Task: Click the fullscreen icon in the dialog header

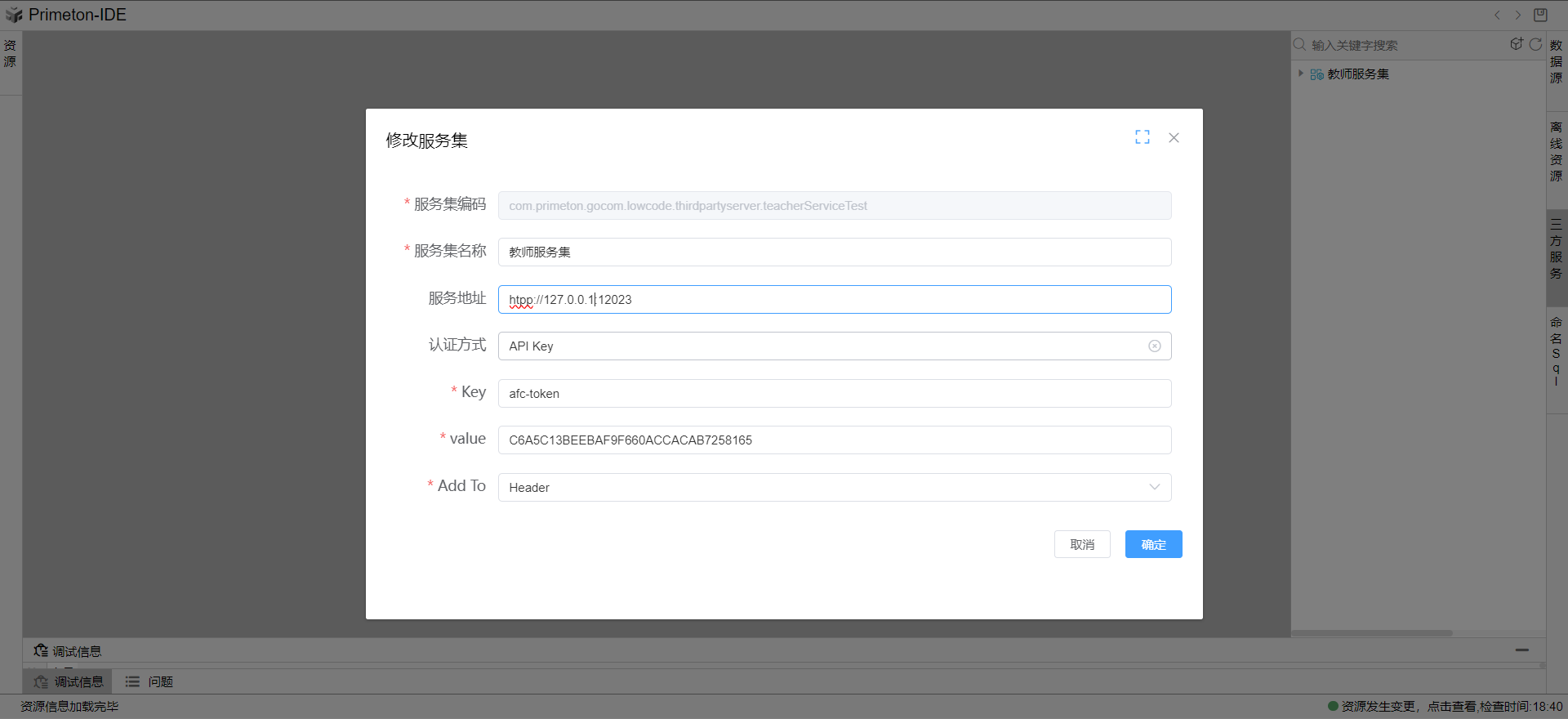Action: [x=1142, y=137]
